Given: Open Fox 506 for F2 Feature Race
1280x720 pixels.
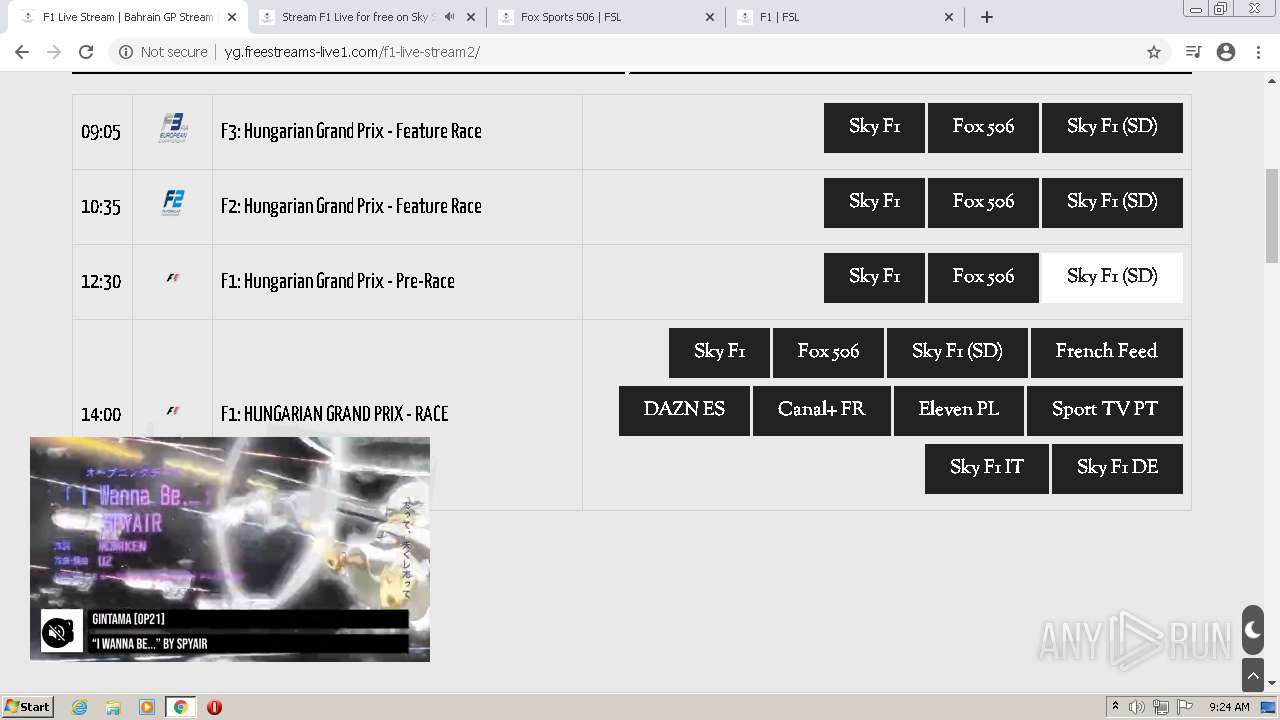Looking at the screenshot, I should tap(983, 202).
